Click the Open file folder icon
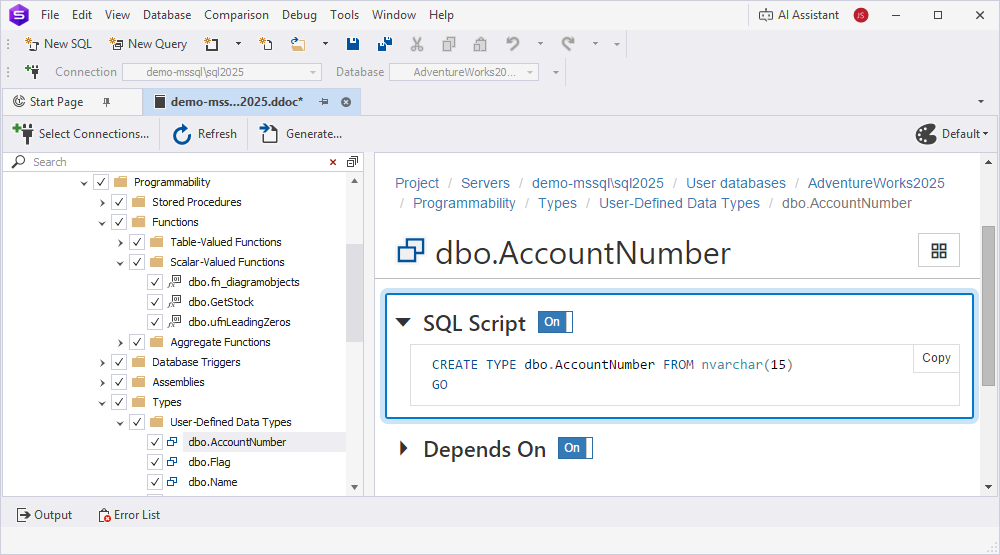This screenshot has width=1000, height=555. click(x=297, y=44)
